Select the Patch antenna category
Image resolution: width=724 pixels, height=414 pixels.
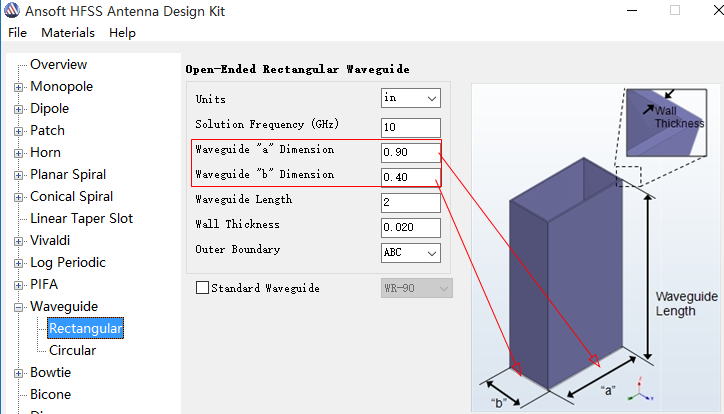(x=47, y=130)
